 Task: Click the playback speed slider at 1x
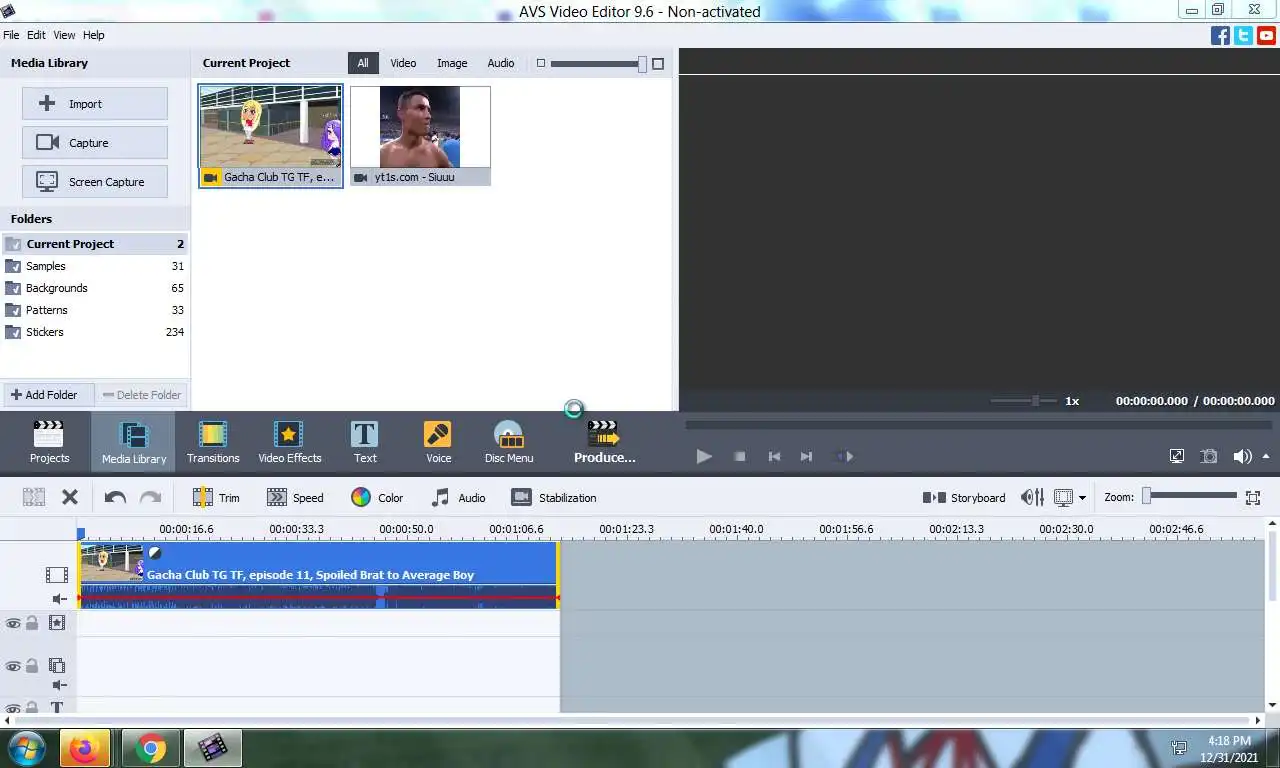point(1036,401)
